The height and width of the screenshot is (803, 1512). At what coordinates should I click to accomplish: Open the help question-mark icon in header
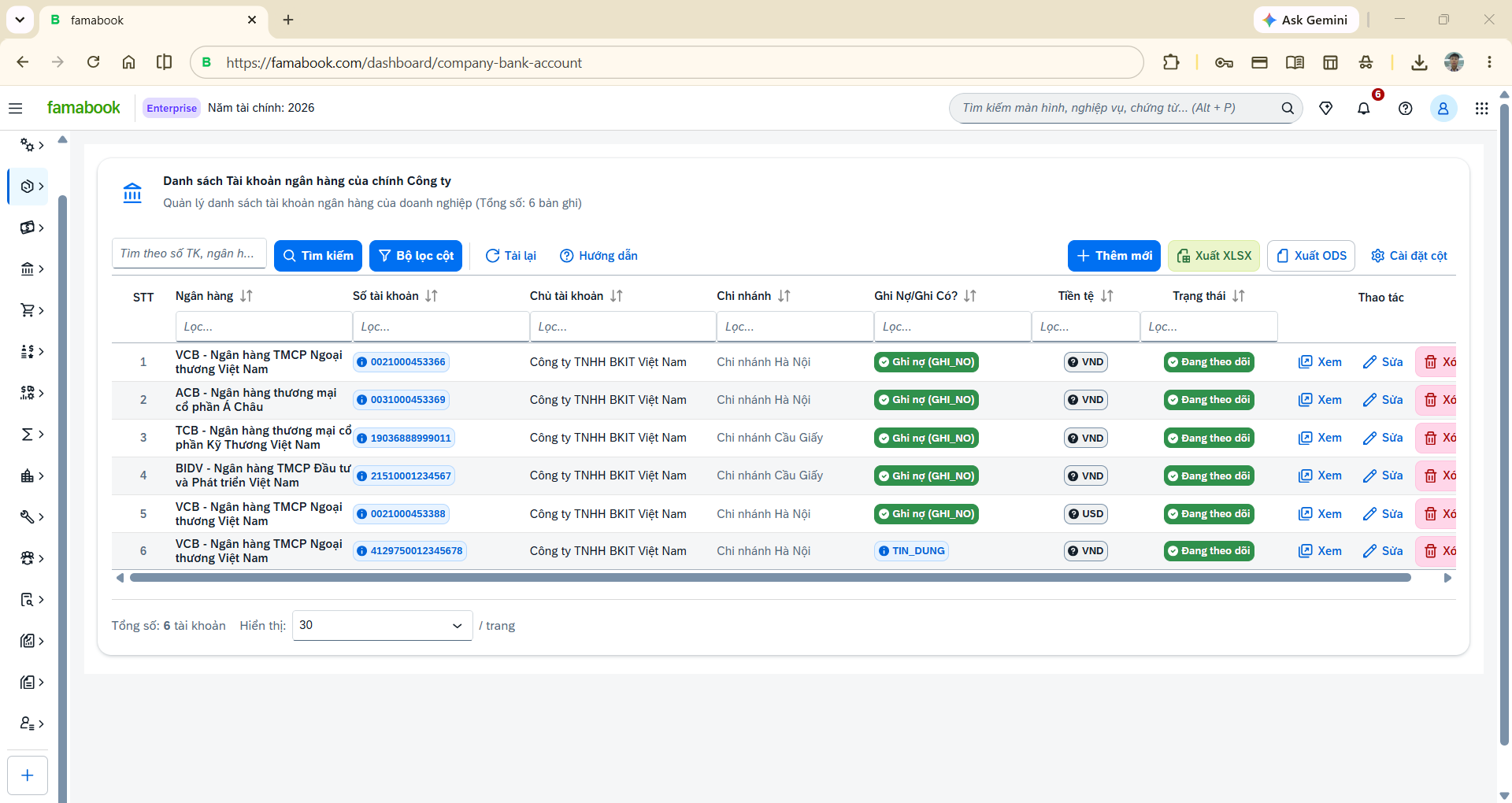1405,108
